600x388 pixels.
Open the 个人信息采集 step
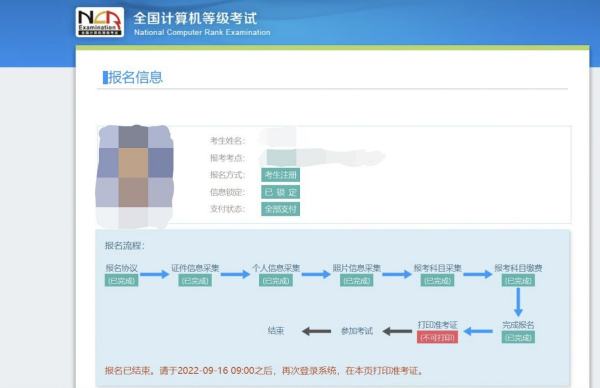click(x=276, y=268)
